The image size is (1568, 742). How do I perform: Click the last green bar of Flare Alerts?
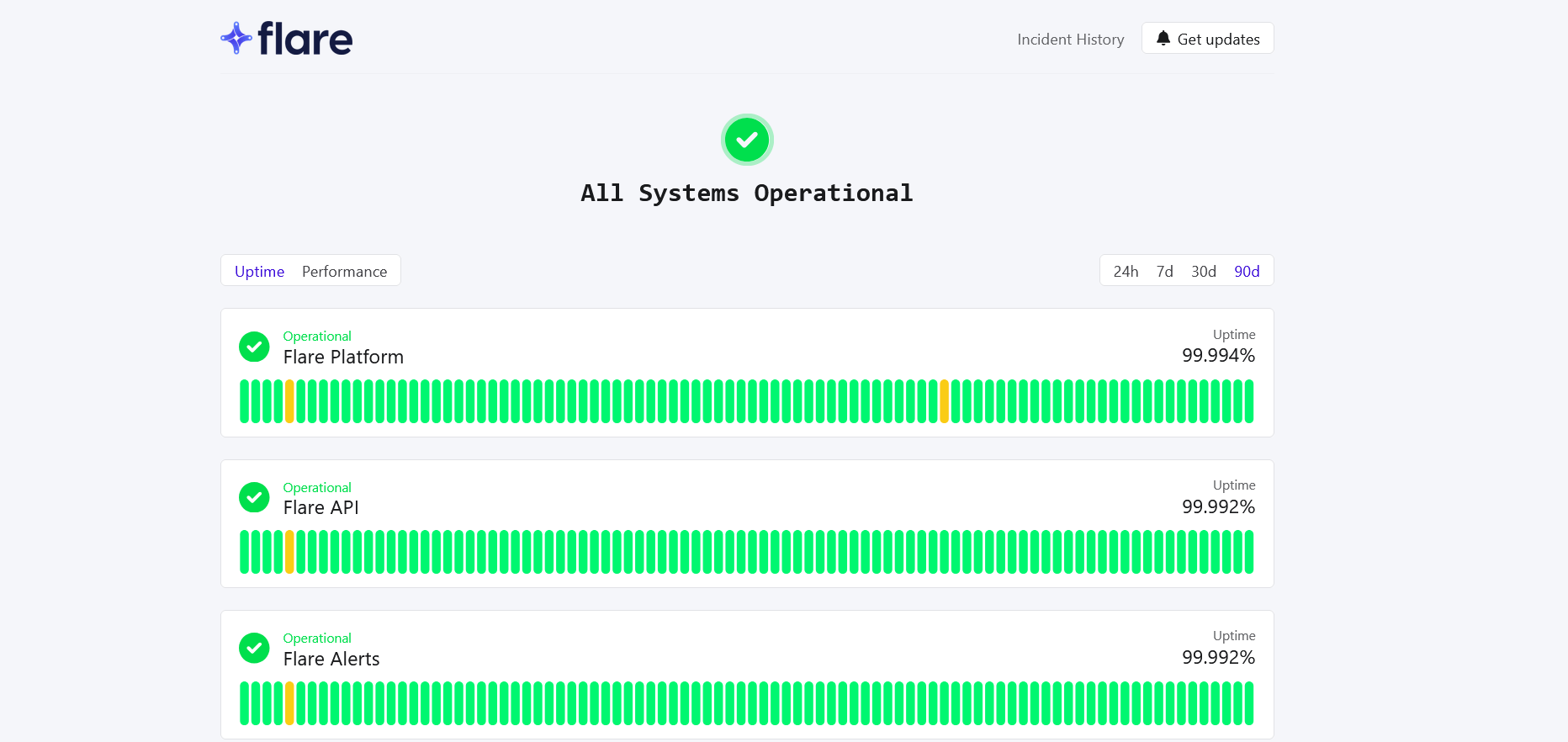coord(1249,703)
